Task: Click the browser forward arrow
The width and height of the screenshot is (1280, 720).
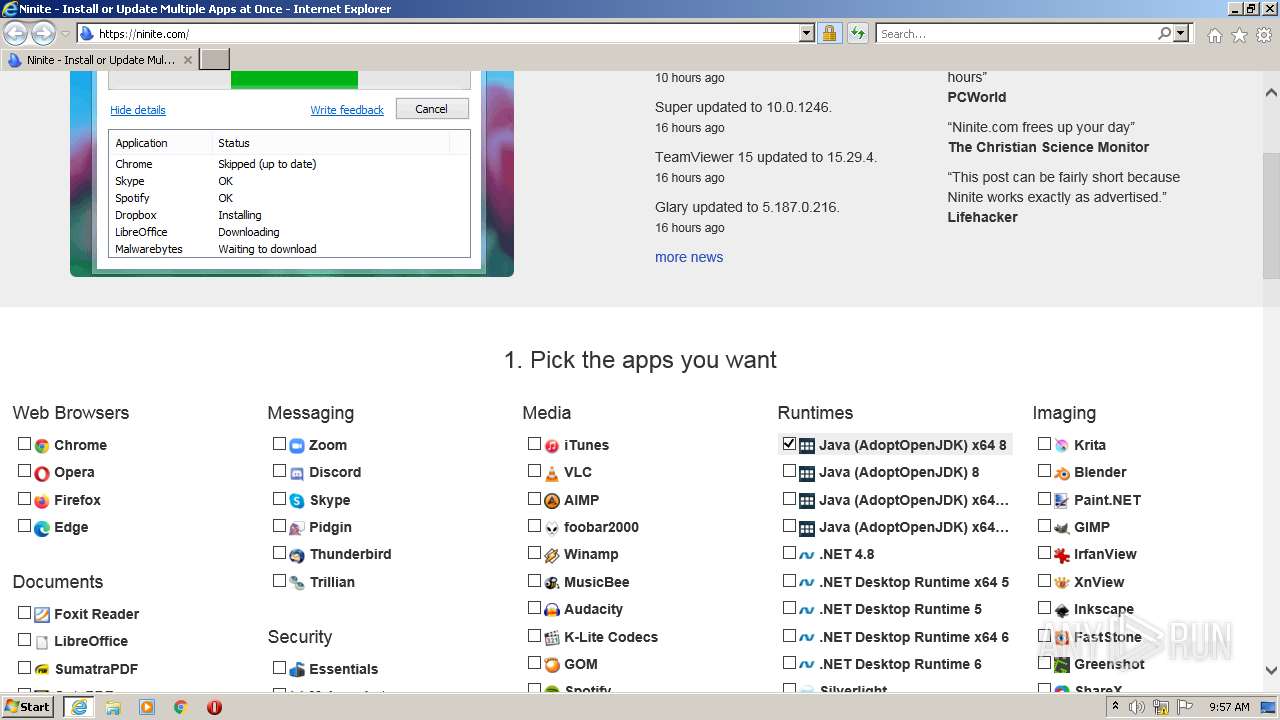Action: click(43, 33)
